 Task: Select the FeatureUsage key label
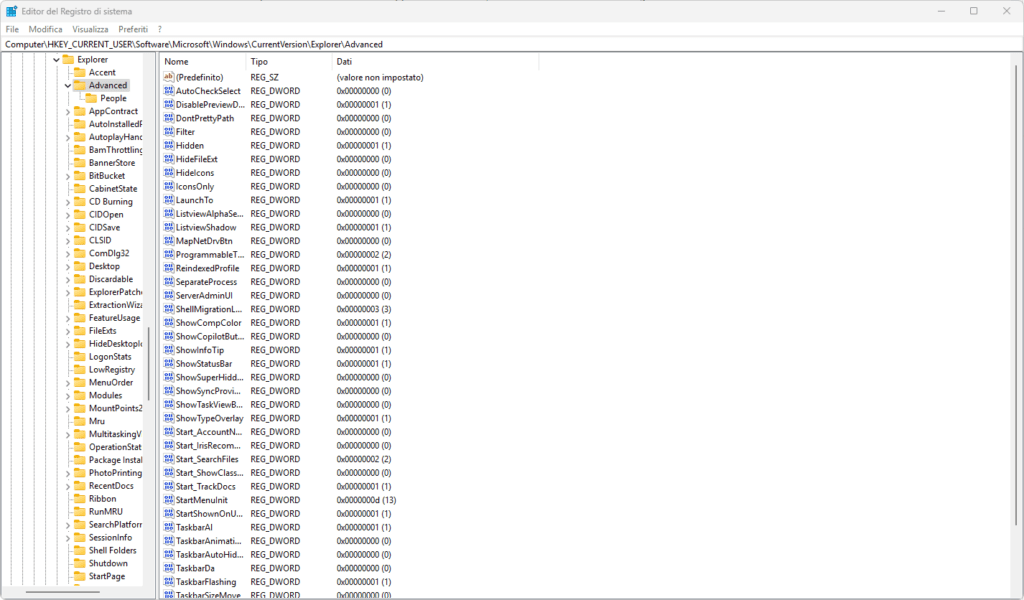[114, 318]
